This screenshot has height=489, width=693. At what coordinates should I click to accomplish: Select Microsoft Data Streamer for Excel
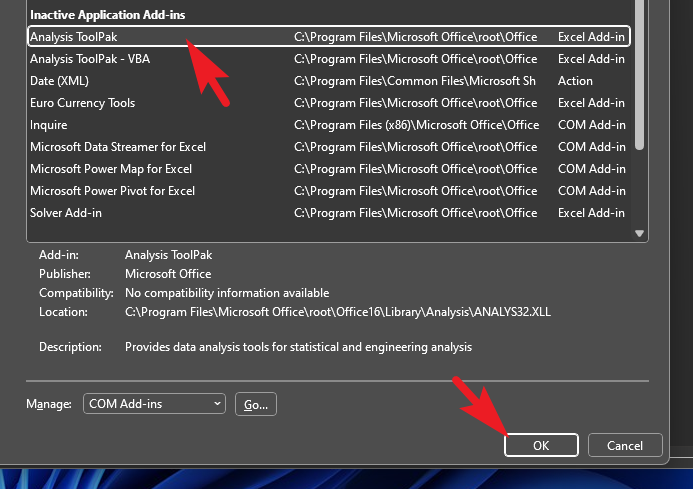coord(329,147)
